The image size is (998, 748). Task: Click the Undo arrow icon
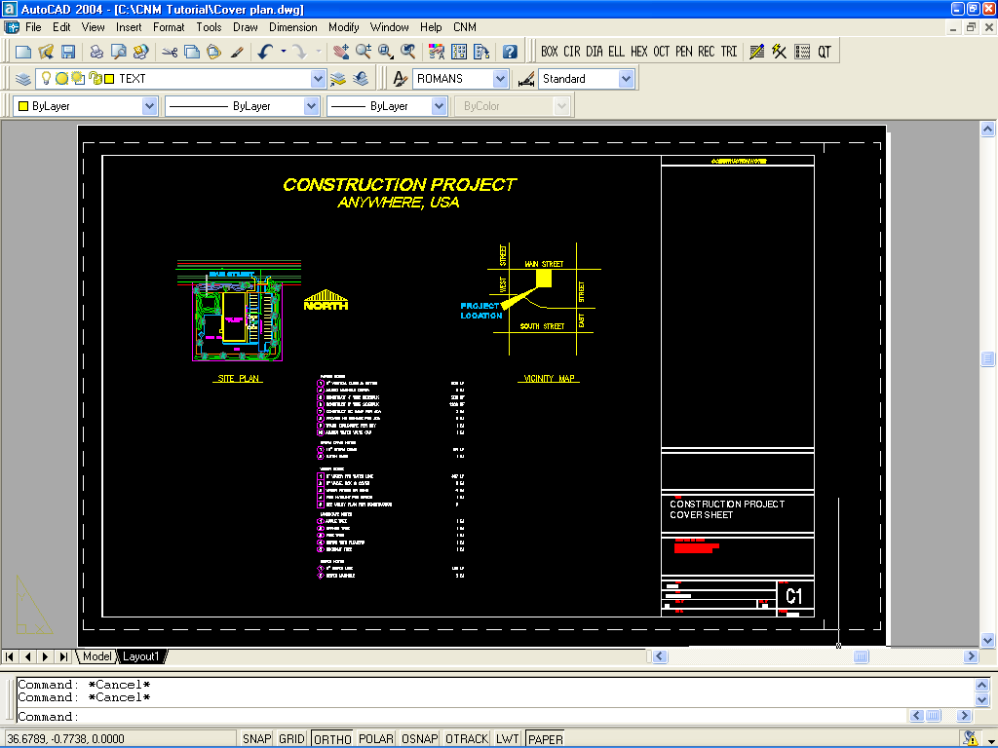coord(265,51)
